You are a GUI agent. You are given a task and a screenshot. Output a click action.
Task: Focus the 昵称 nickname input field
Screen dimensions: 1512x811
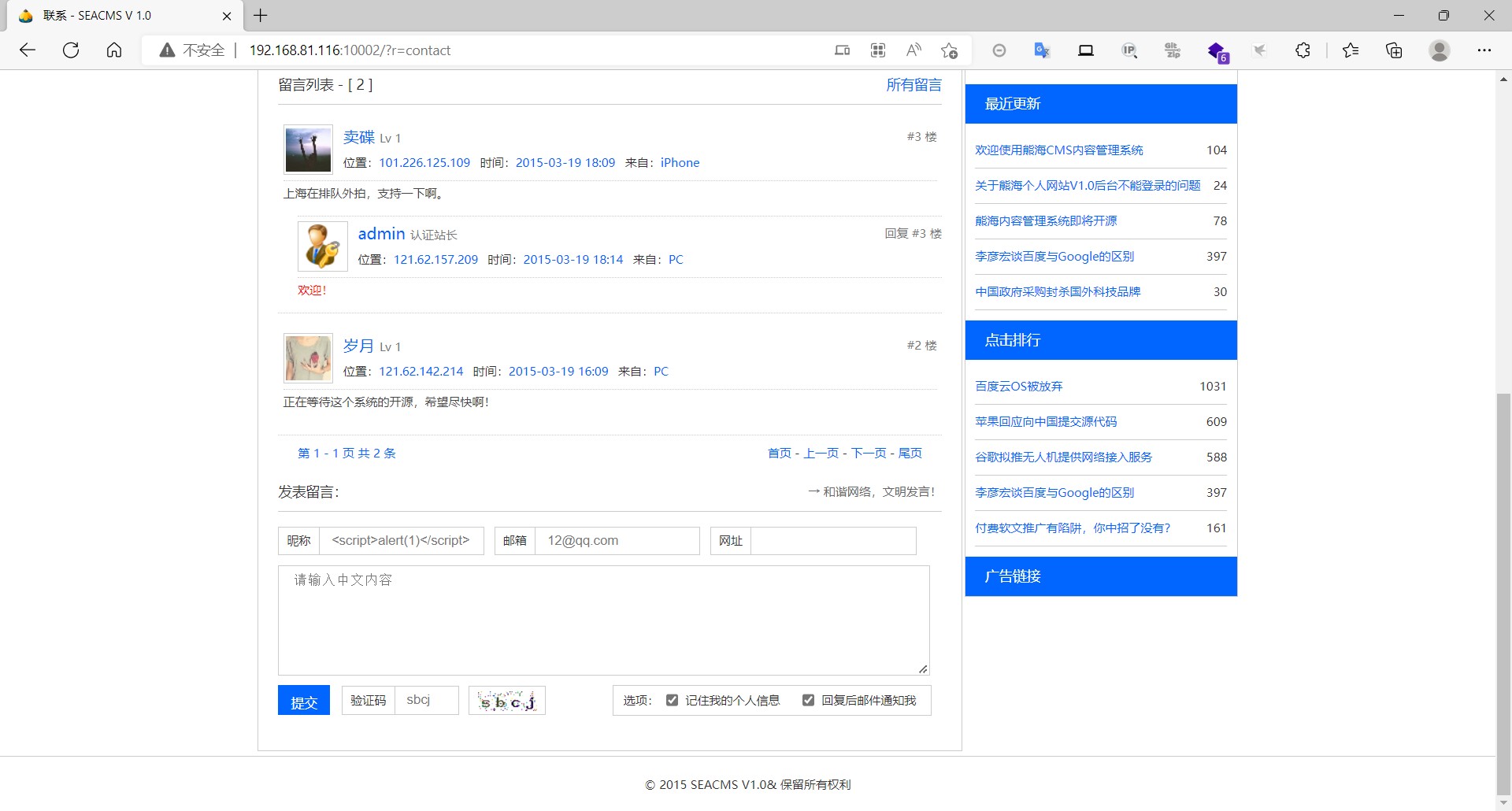tap(402, 541)
